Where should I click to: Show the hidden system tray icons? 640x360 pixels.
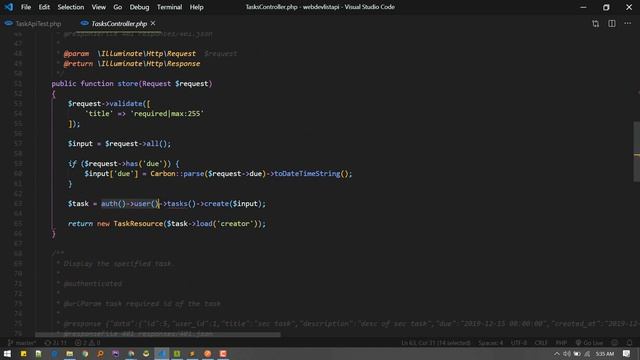click(x=556, y=354)
